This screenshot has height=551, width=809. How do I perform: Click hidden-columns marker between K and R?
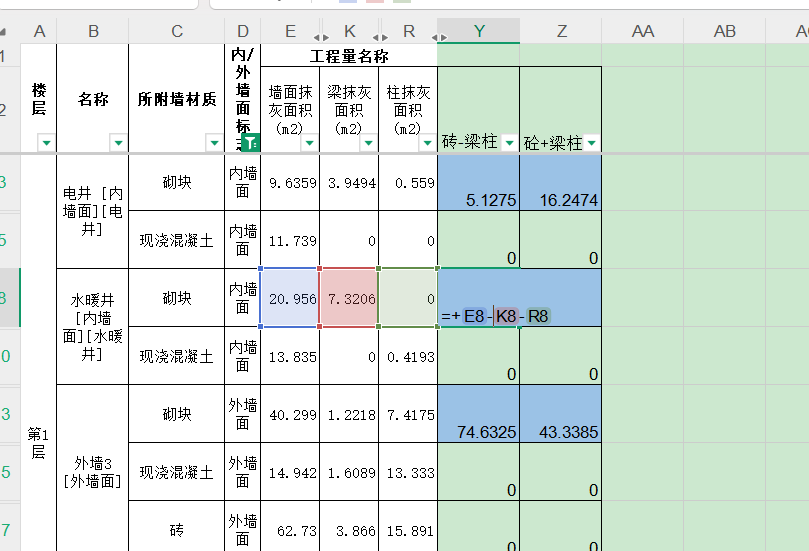coord(380,38)
